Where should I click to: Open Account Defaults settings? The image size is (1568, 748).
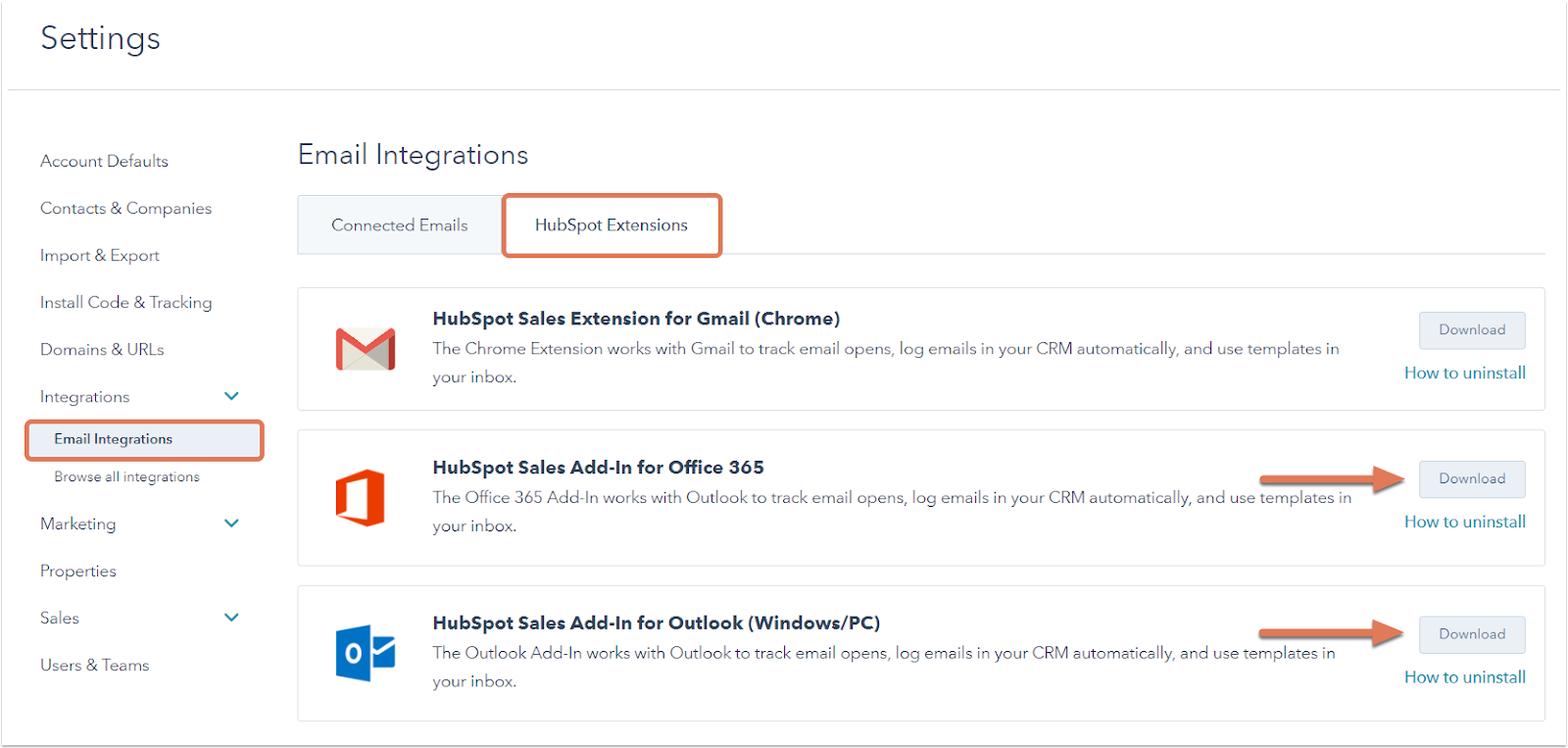[104, 161]
